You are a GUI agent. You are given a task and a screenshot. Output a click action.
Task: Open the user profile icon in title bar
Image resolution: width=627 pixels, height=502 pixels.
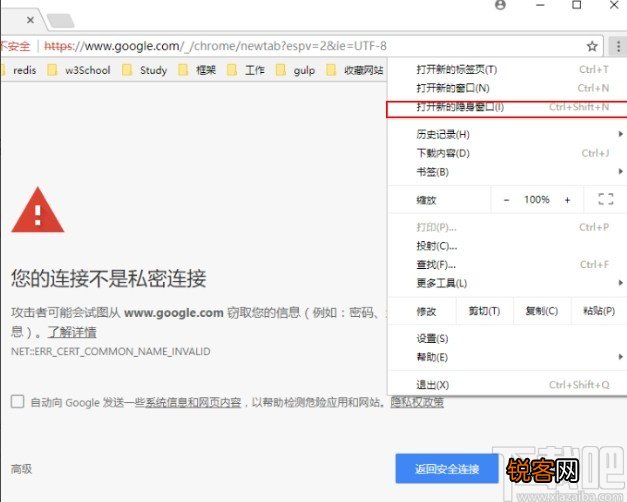500,5
